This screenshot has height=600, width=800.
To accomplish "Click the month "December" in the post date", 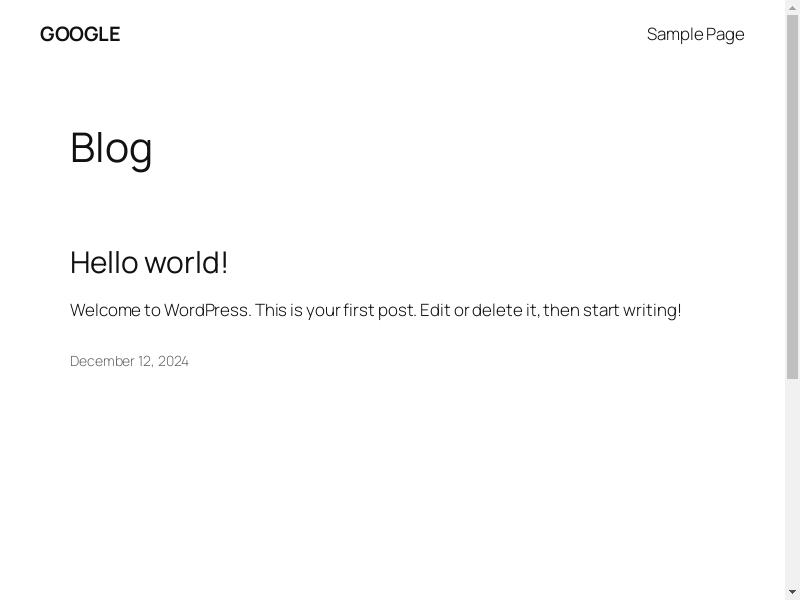I will pos(103,361).
